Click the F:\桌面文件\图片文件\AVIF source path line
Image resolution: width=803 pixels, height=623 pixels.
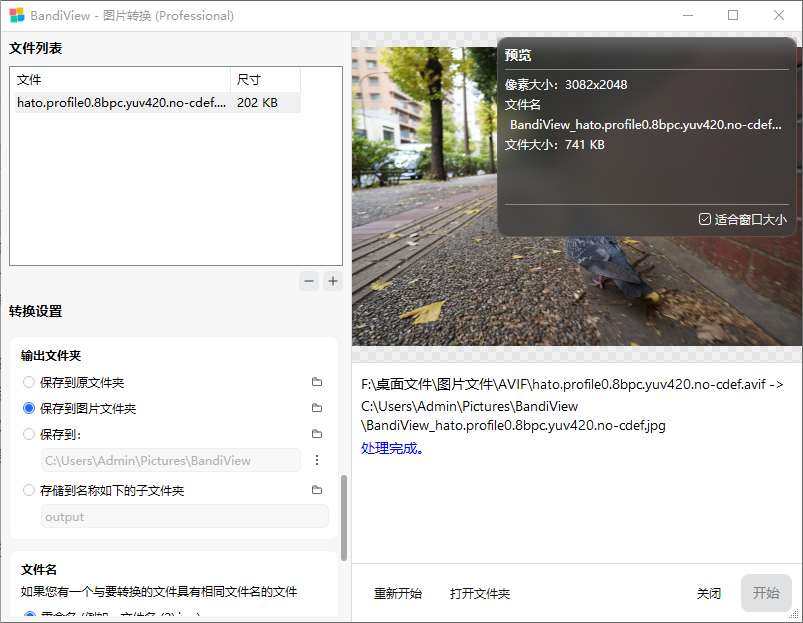click(x=572, y=384)
